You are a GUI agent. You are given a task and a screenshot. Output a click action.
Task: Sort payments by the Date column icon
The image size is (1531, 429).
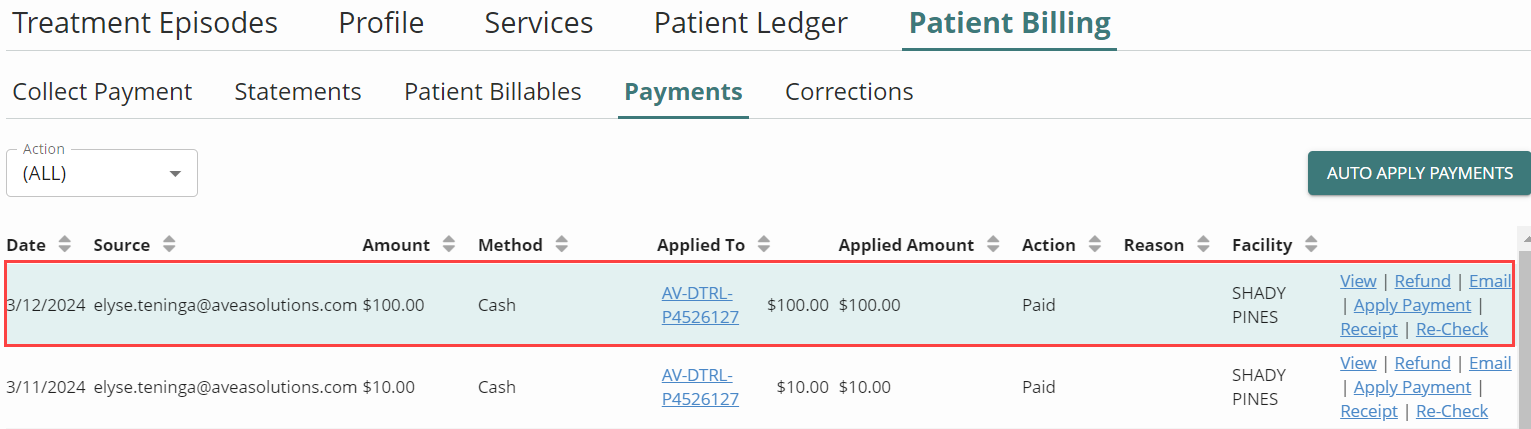pyautogui.click(x=65, y=244)
